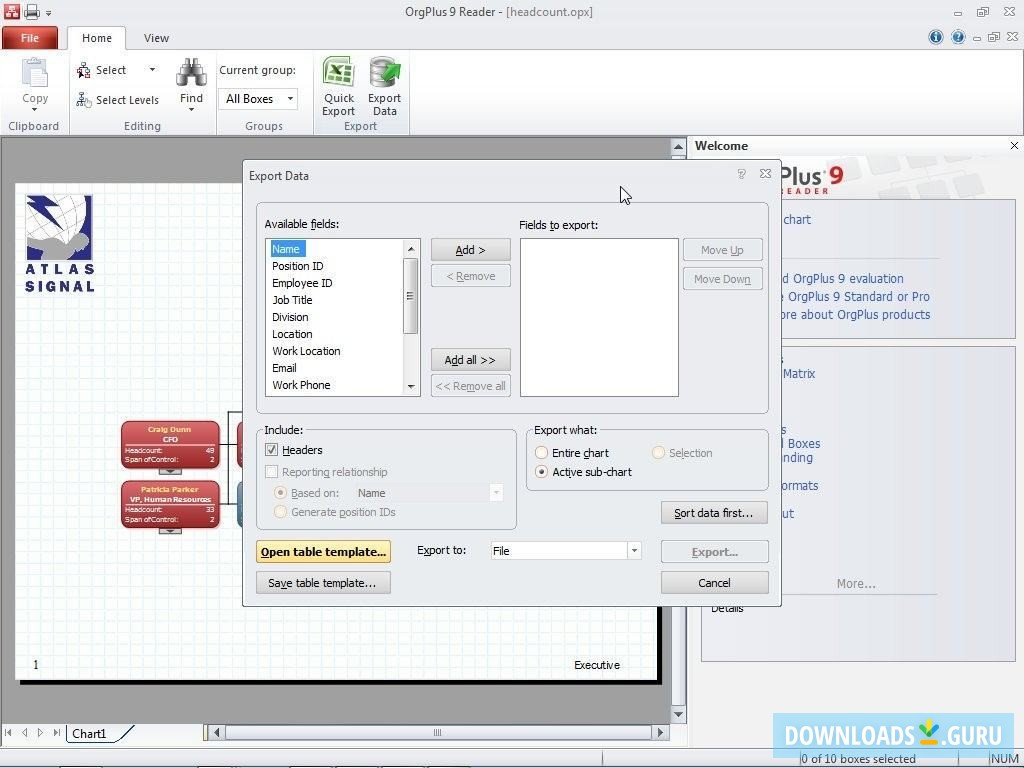Click the Sort data first button

[x=714, y=512]
